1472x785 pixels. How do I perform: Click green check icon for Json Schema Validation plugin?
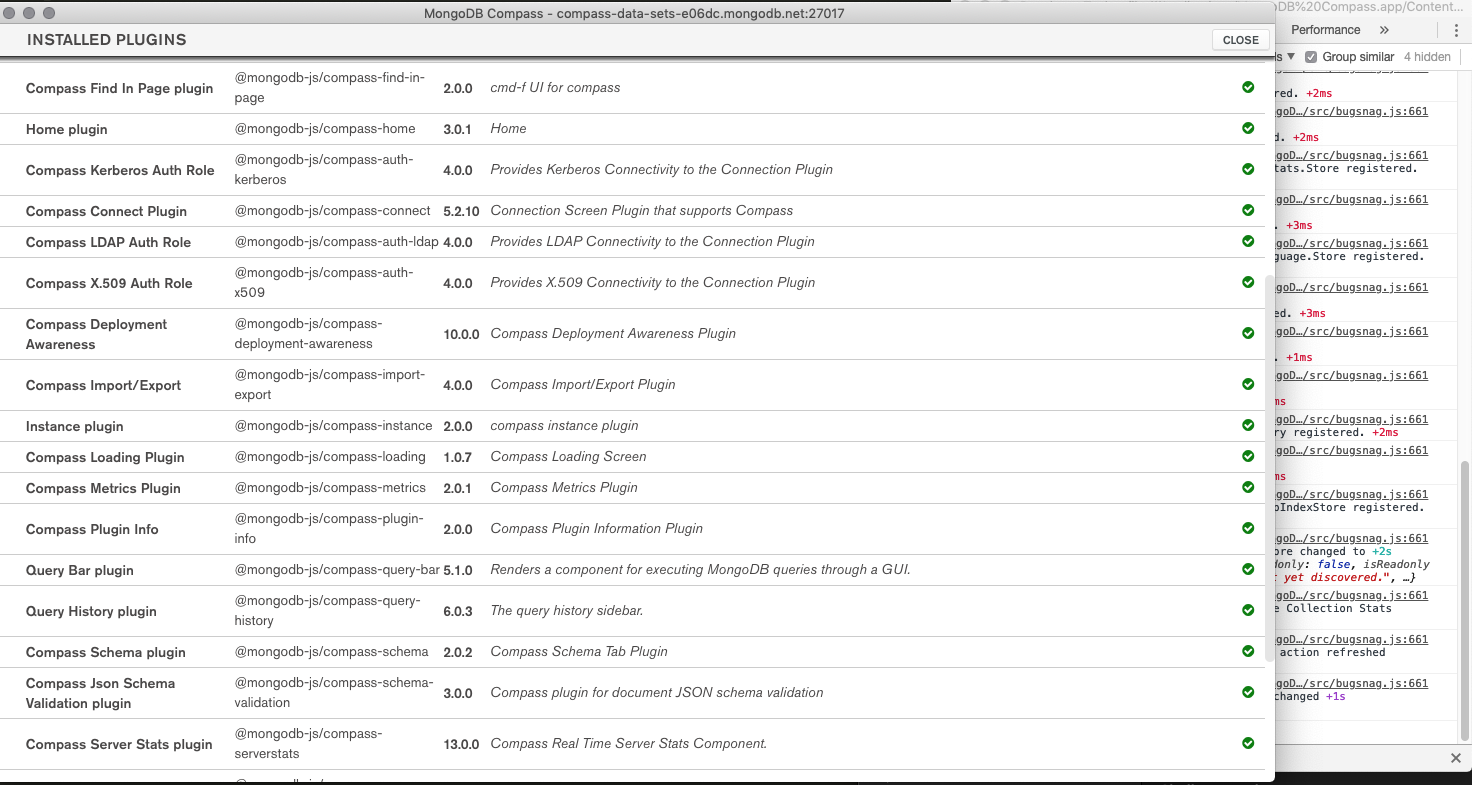[1248, 692]
